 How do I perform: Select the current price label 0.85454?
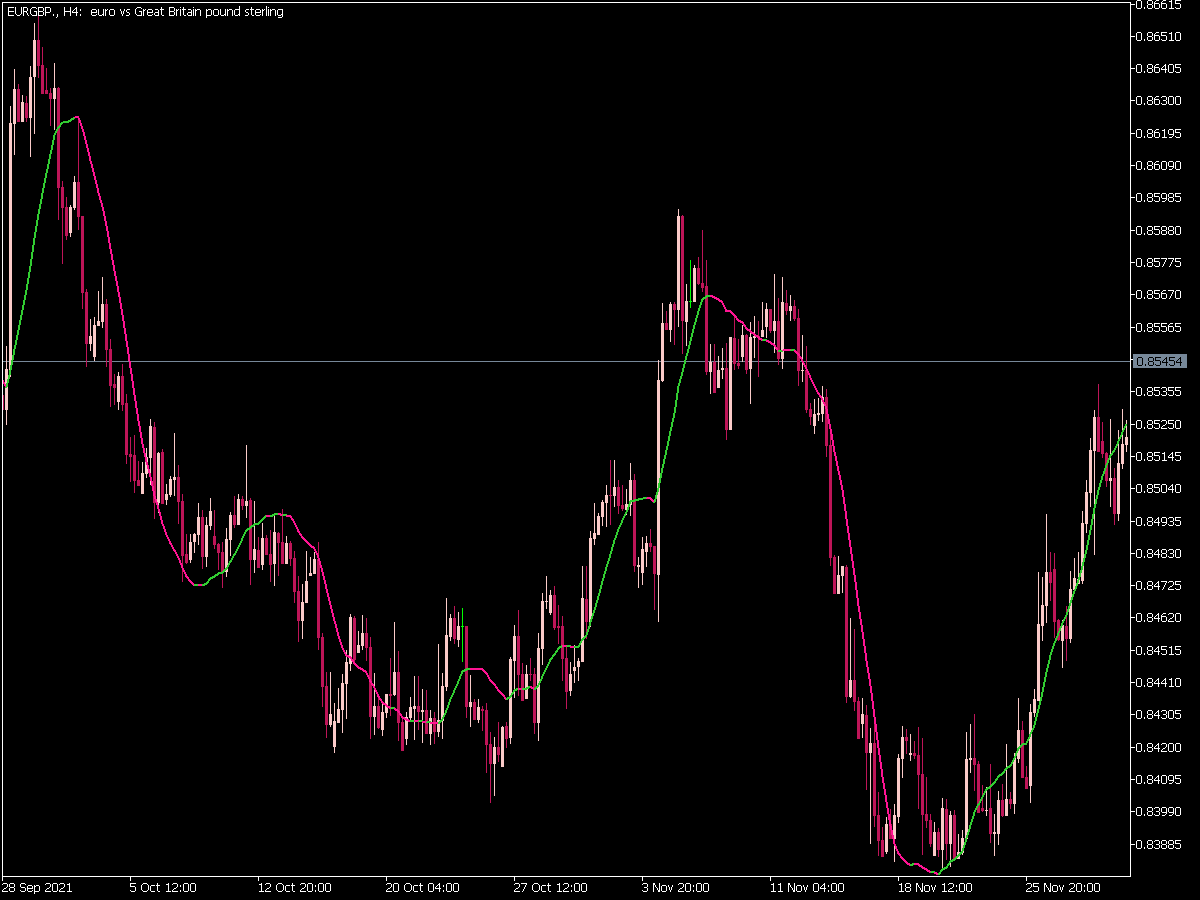tap(1159, 361)
